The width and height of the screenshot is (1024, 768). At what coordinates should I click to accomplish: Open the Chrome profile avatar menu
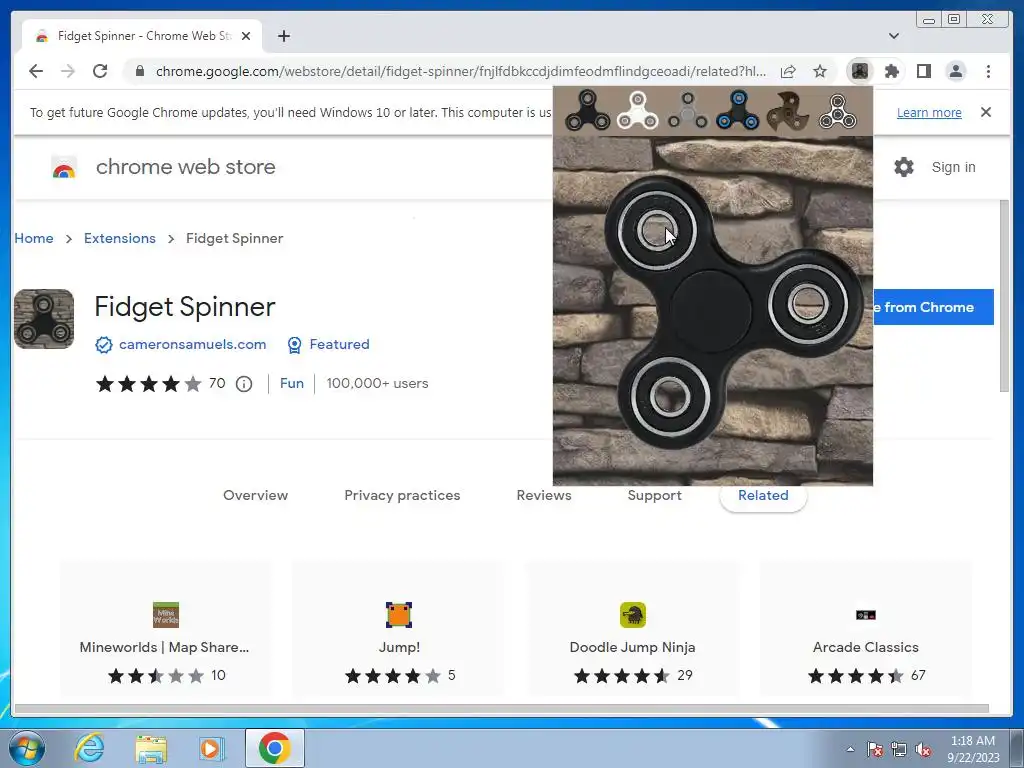(x=955, y=71)
